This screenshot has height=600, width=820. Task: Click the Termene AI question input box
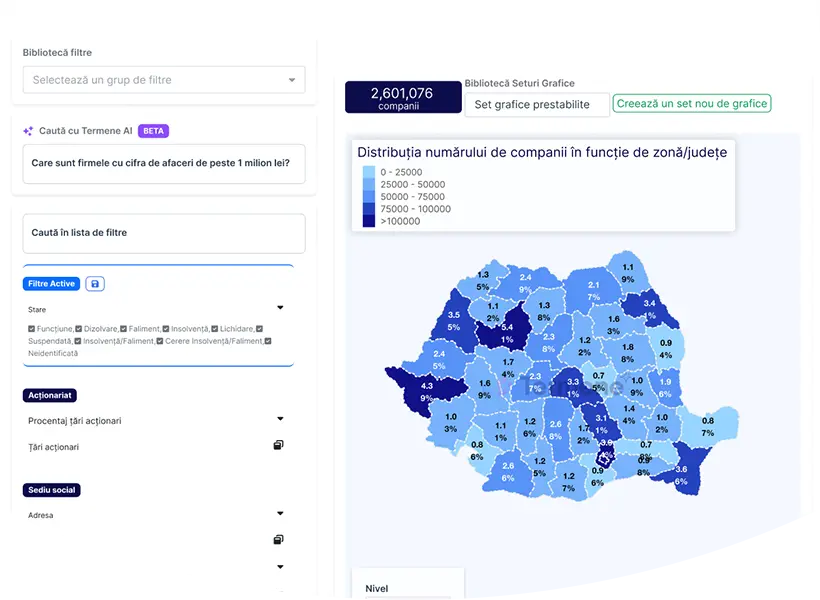(x=164, y=163)
